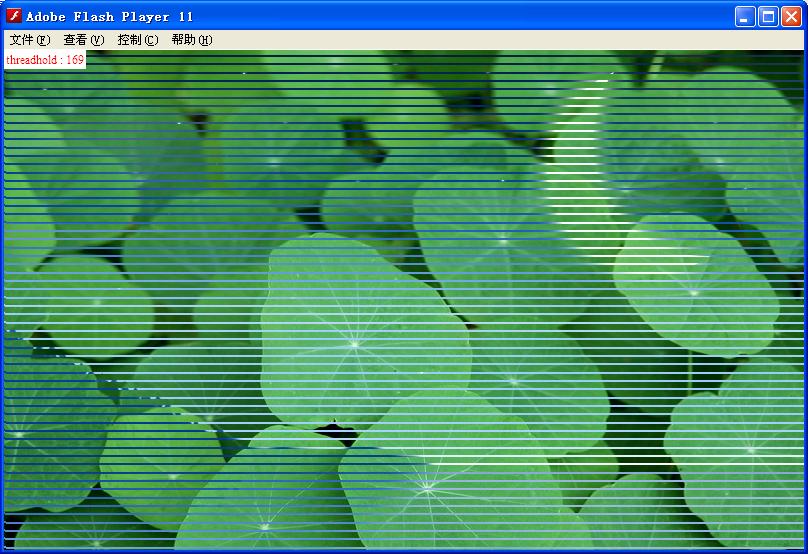Click the 'Adobe Flash Player 11' window title
This screenshot has height=554, width=808.
pos(109,16)
